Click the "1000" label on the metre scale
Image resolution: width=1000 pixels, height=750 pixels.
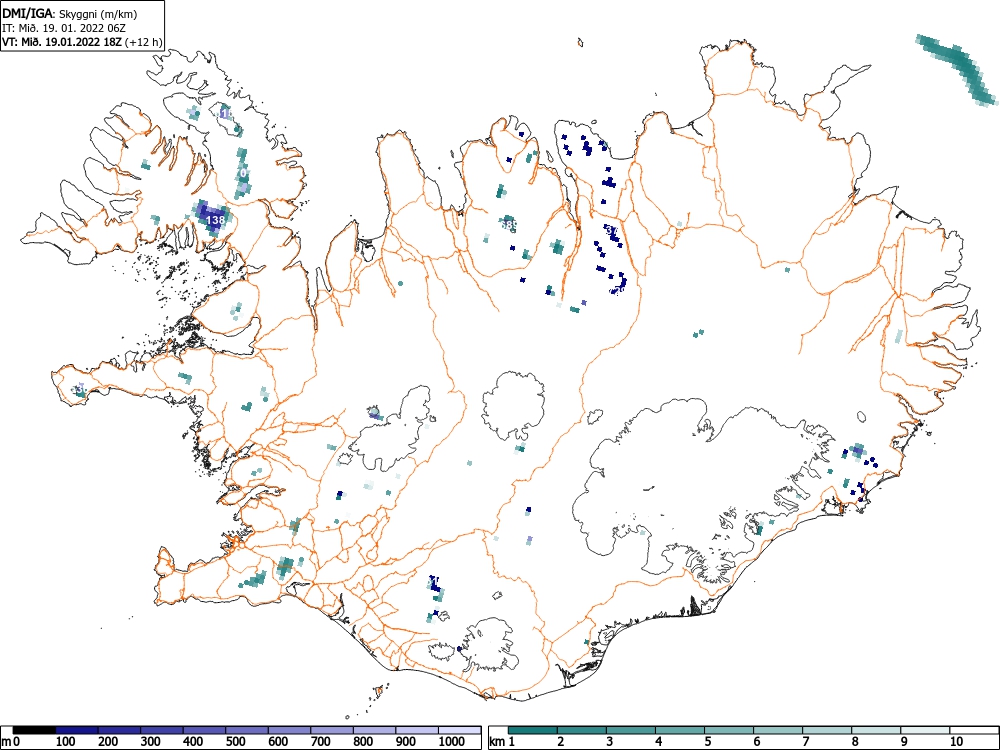click(x=452, y=742)
